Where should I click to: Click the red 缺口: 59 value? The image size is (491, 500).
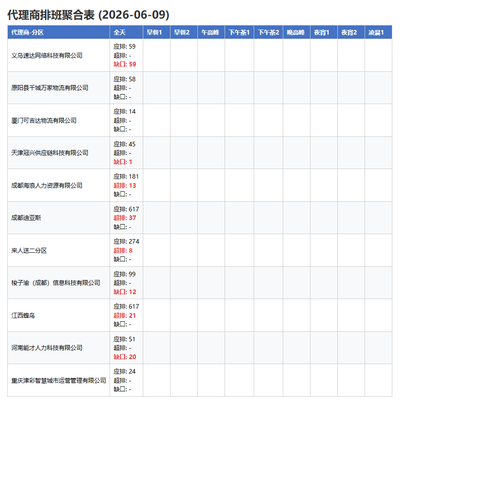[125, 64]
